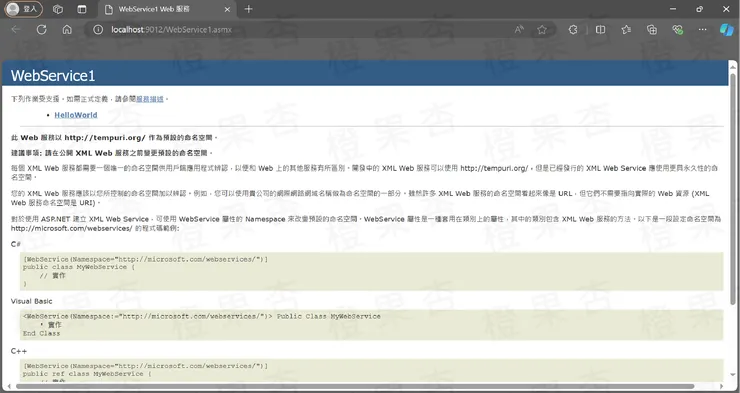Click the C# WebService Namespace code line
Screen dimensions: 740x393
[x=145, y=259]
